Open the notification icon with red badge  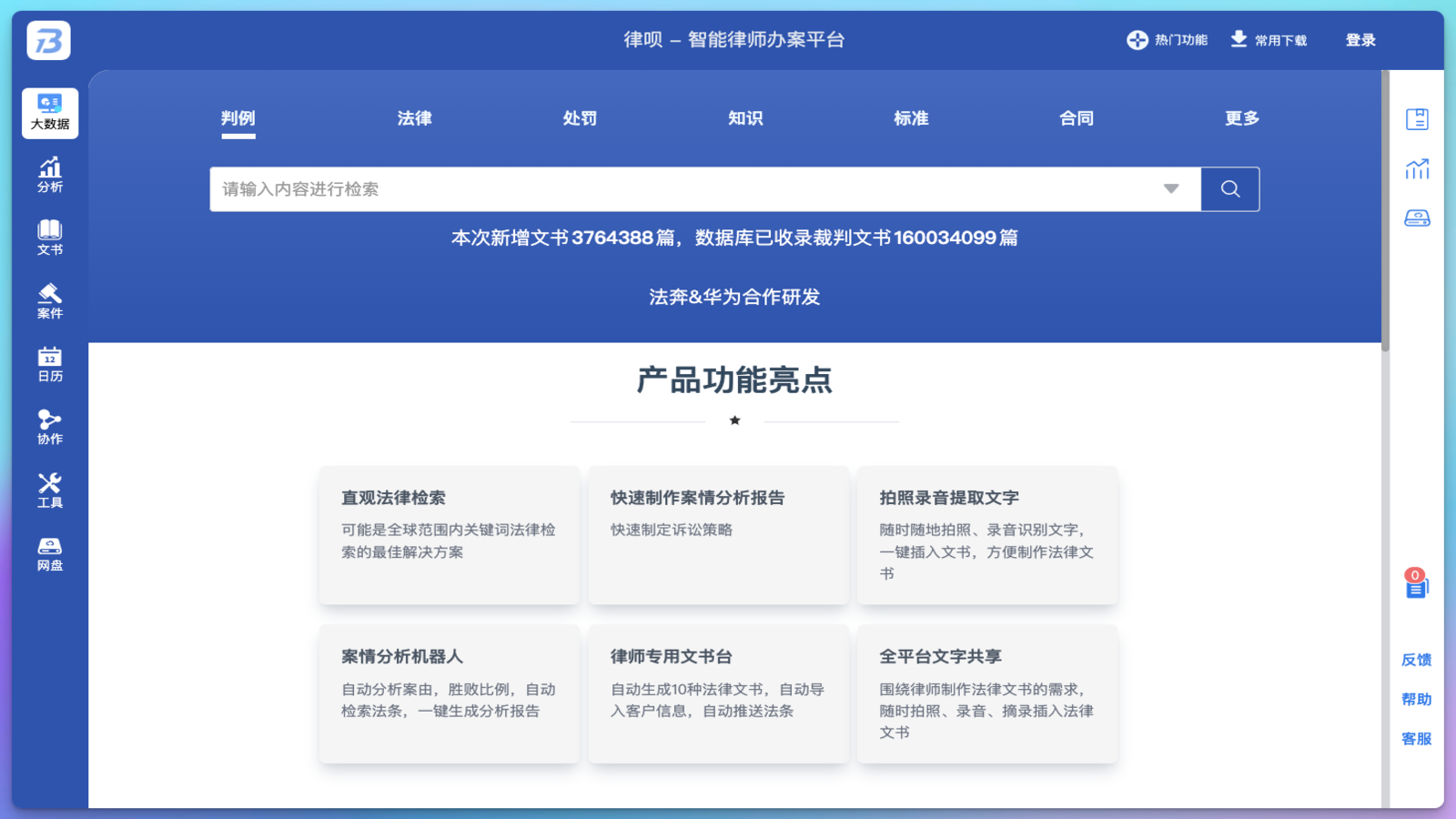click(x=1416, y=584)
